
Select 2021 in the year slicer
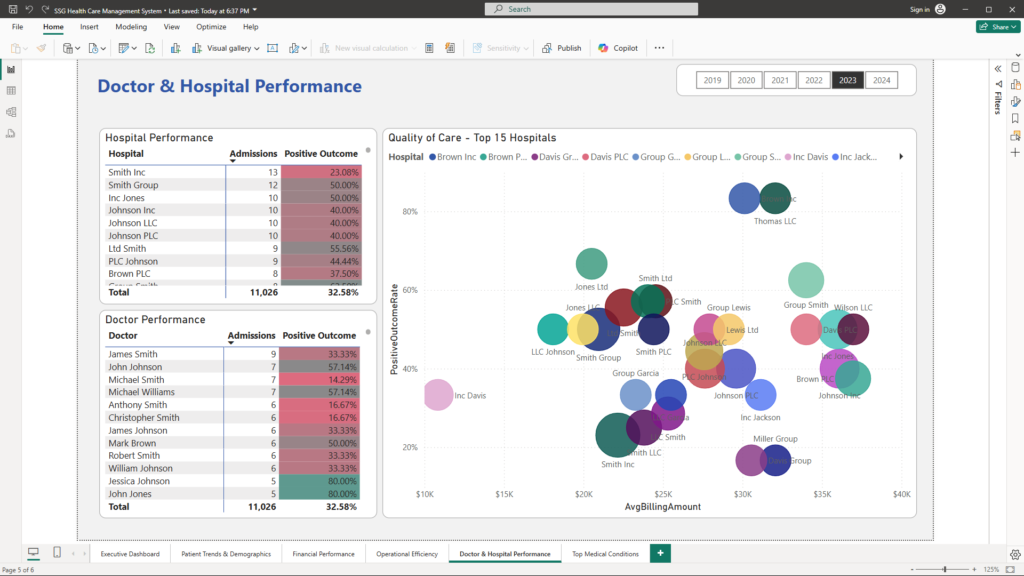tap(779, 80)
